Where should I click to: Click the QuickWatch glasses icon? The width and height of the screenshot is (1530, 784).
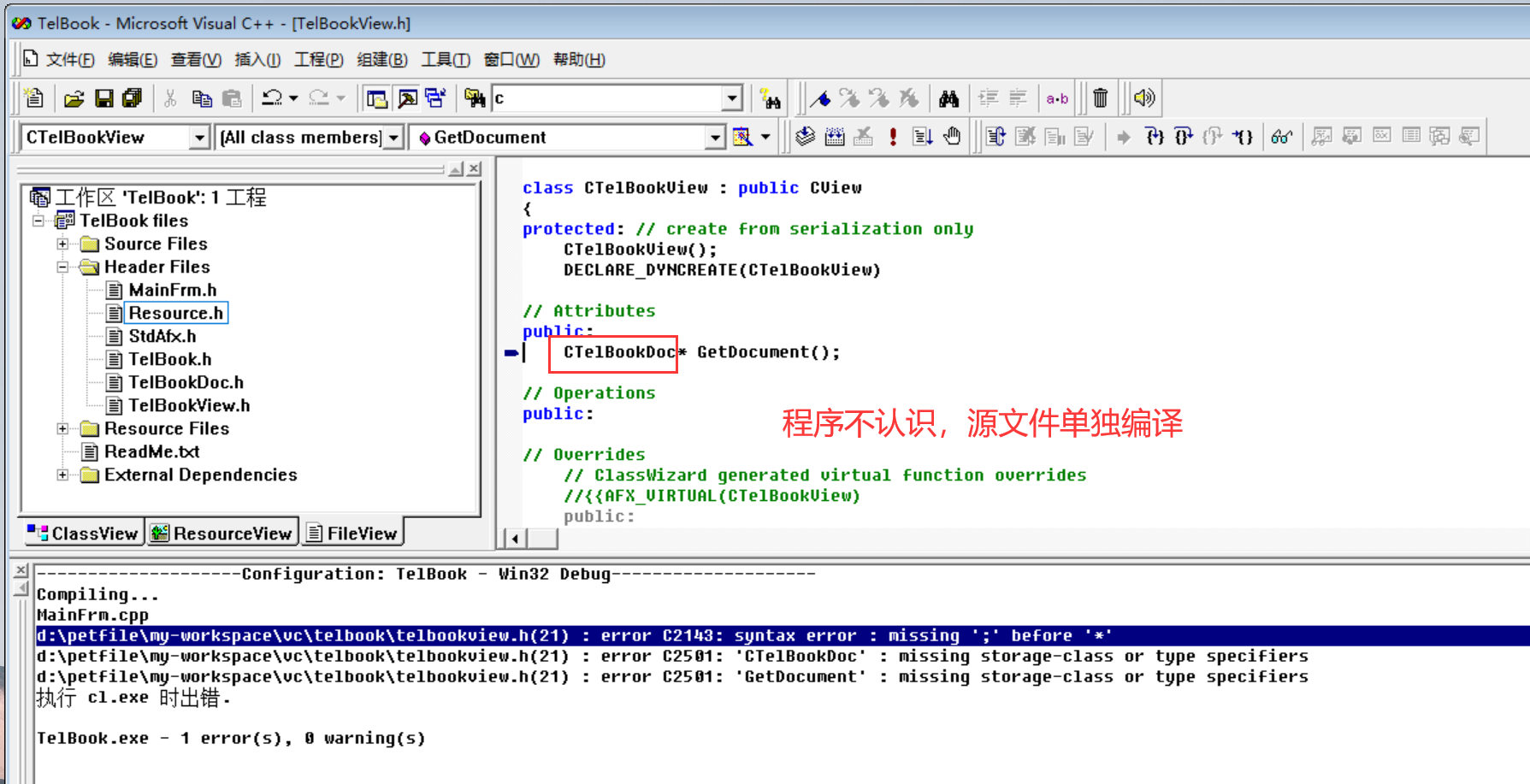pyautogui.click(x=1281, y=137)
